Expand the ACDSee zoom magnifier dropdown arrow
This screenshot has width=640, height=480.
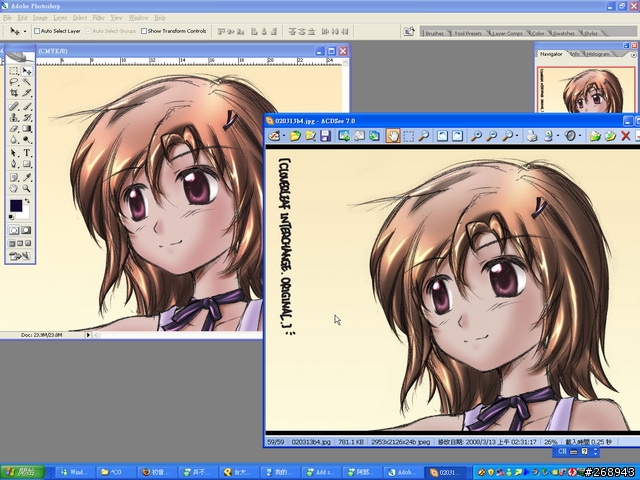click(x=517, y=136)
